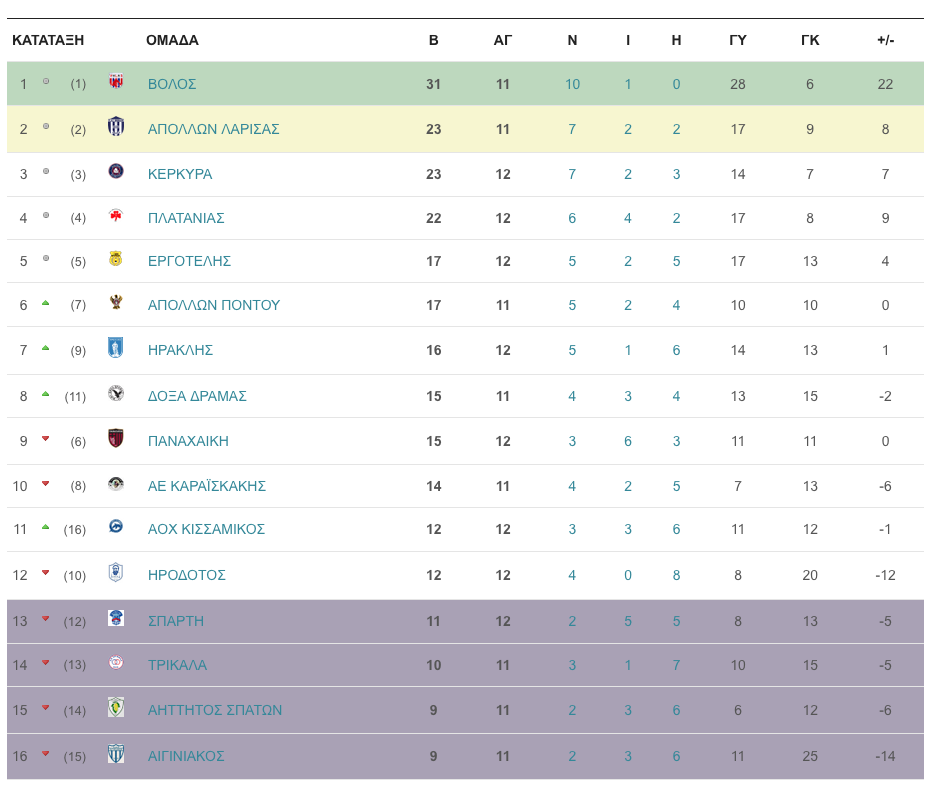Viewport: 944px width, 797px height.
Task: Click the ΑΗΤΤΗΤΟΣ ΣΠΑΤΩΝ team name
Action: [x=215, y=710]
